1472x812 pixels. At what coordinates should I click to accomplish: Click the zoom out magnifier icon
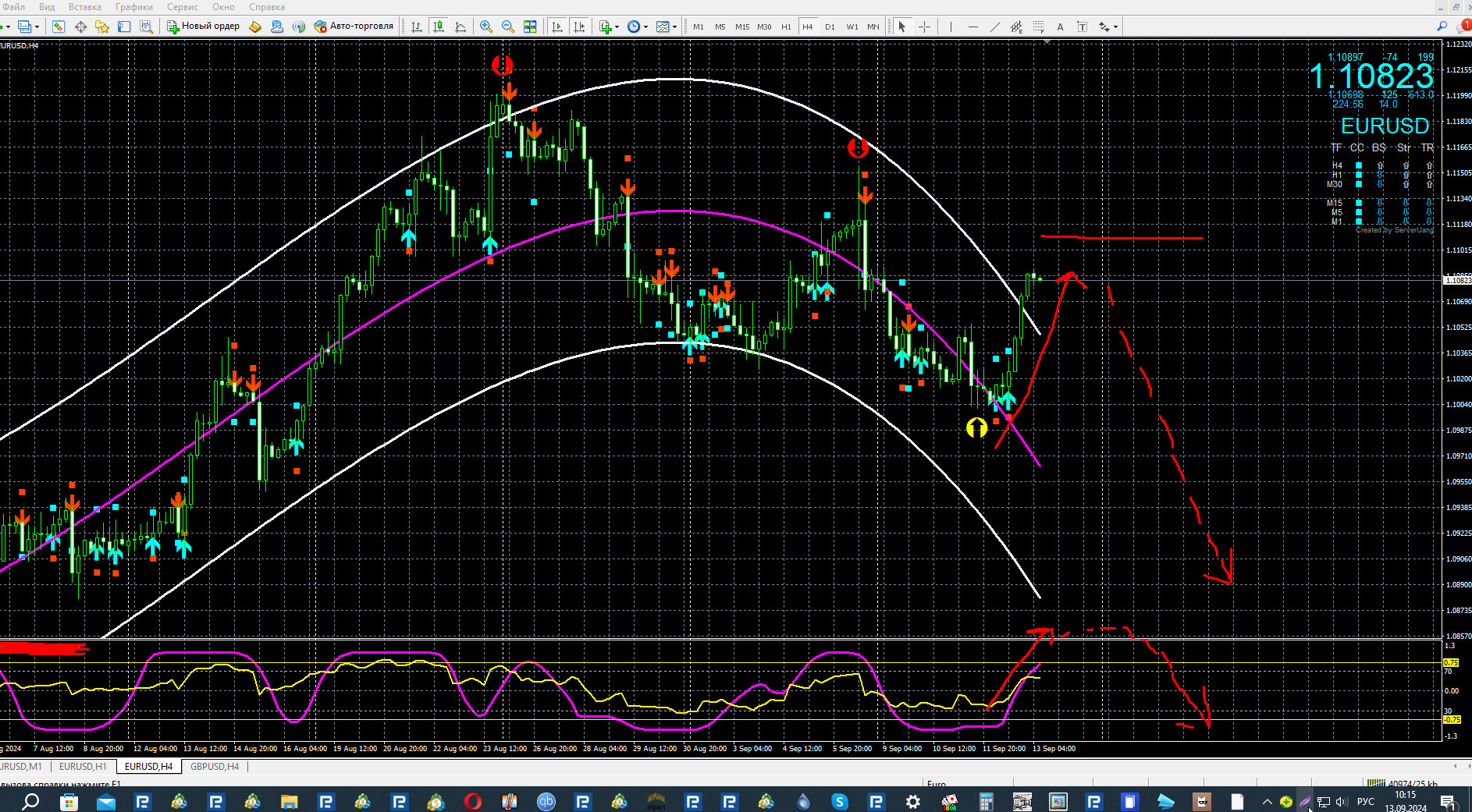[x=507, y=27]
